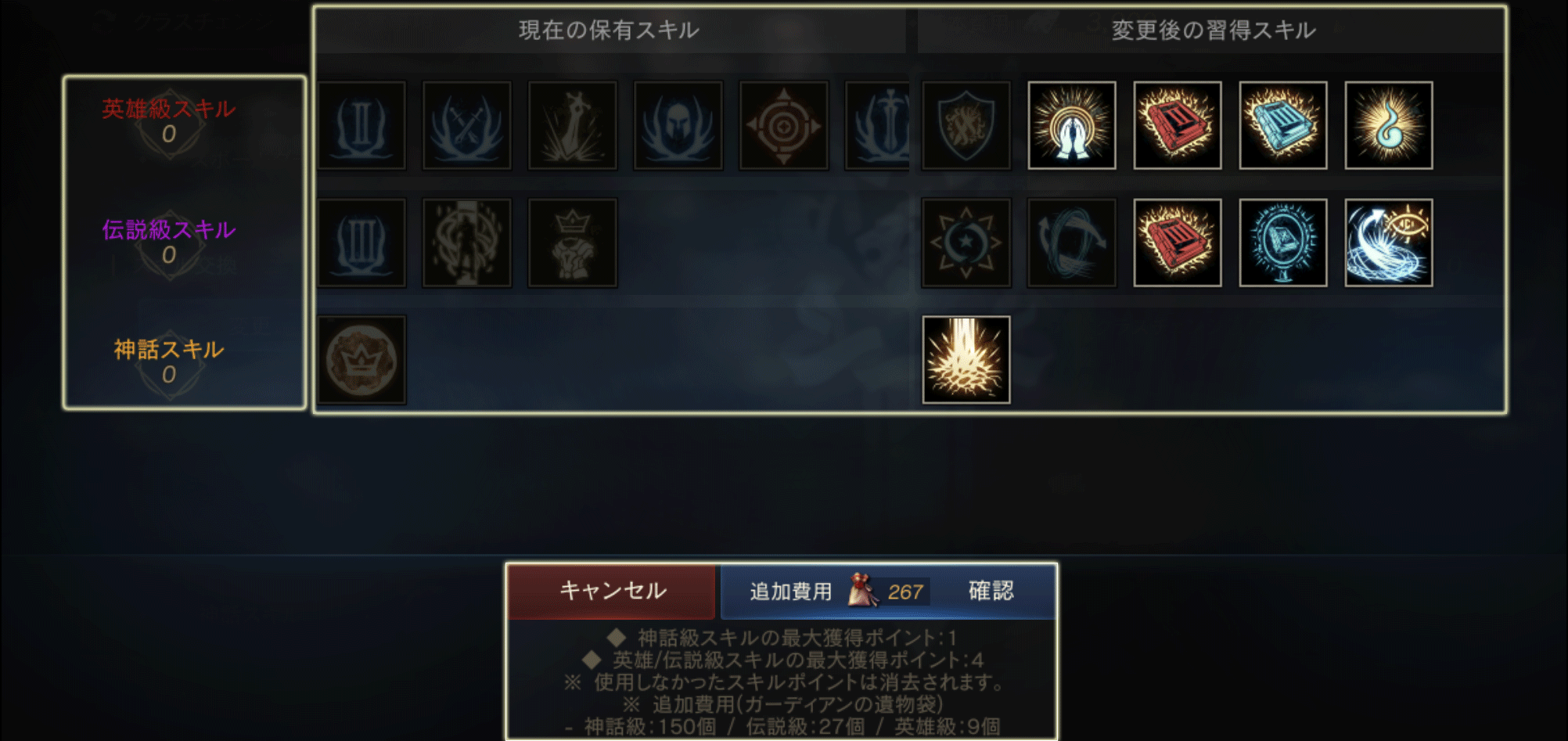Screen dimensions: 1568x741
Task: Click the blue mirror book legend skill
Action: tap(1282, 243)
